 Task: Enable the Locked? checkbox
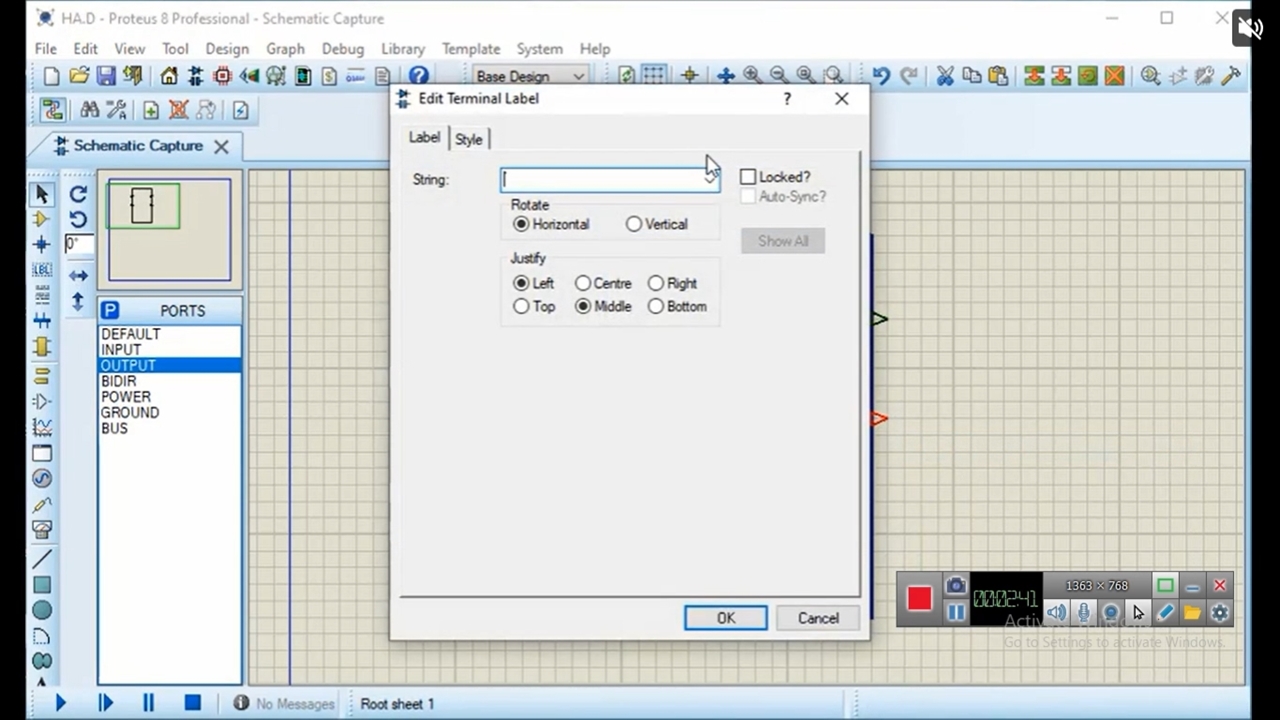(748, 177)
